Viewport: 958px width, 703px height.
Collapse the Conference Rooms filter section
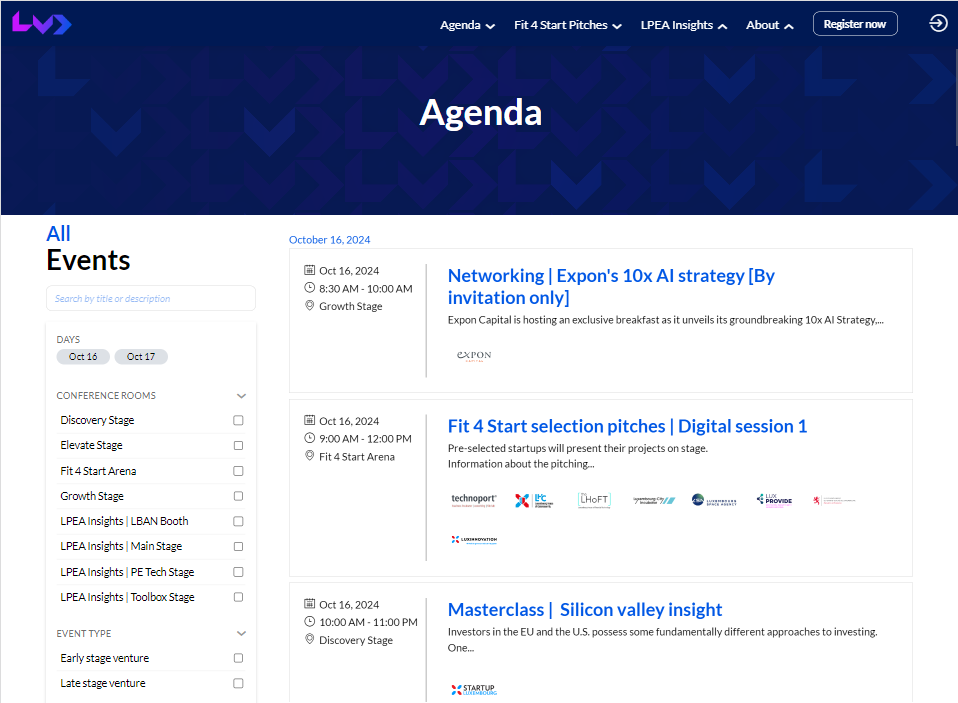(241, 396)
